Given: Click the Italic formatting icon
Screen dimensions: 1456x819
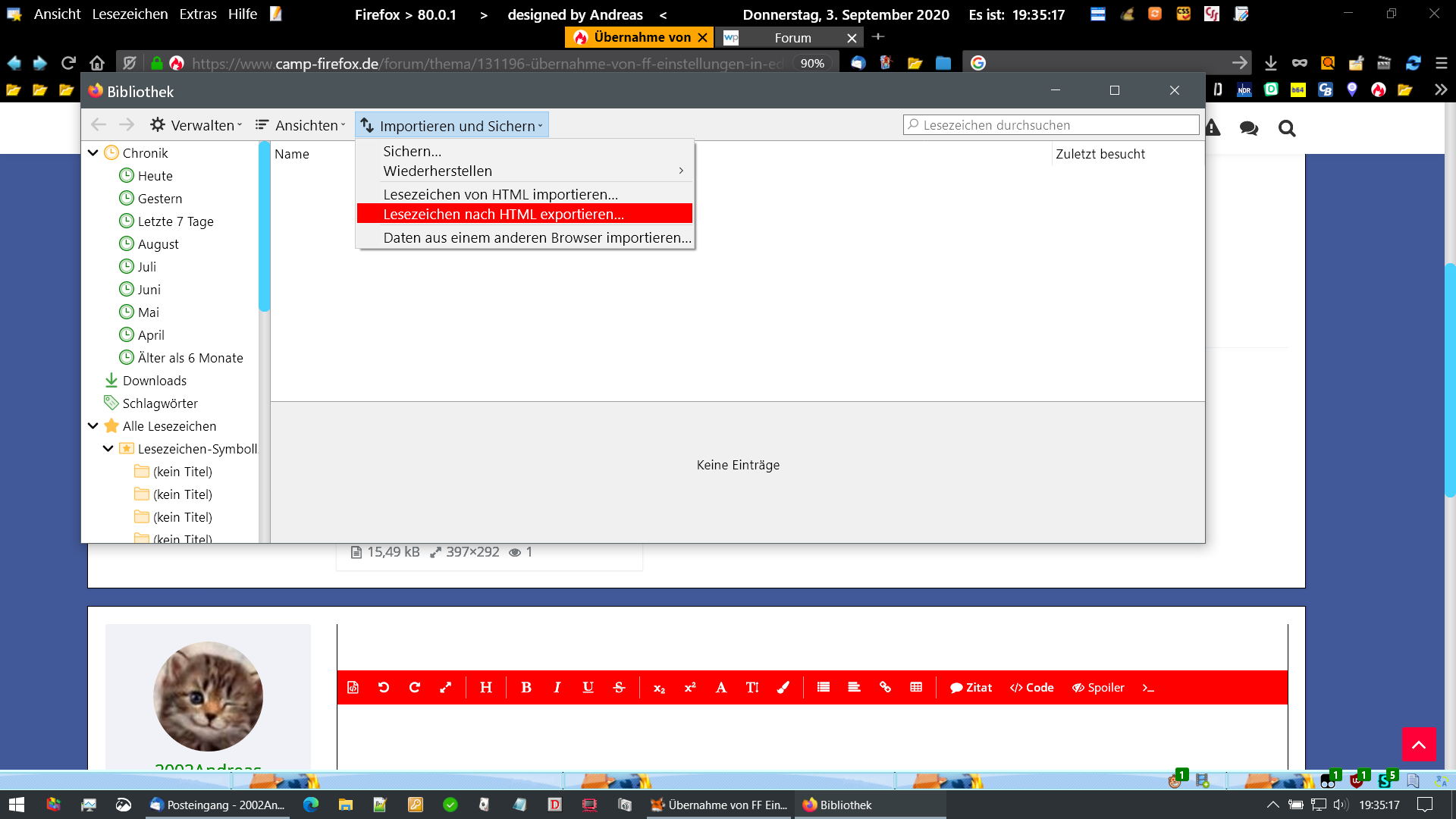Looking at the screenshot, I should pyautogui.click(x=557, y=687).
